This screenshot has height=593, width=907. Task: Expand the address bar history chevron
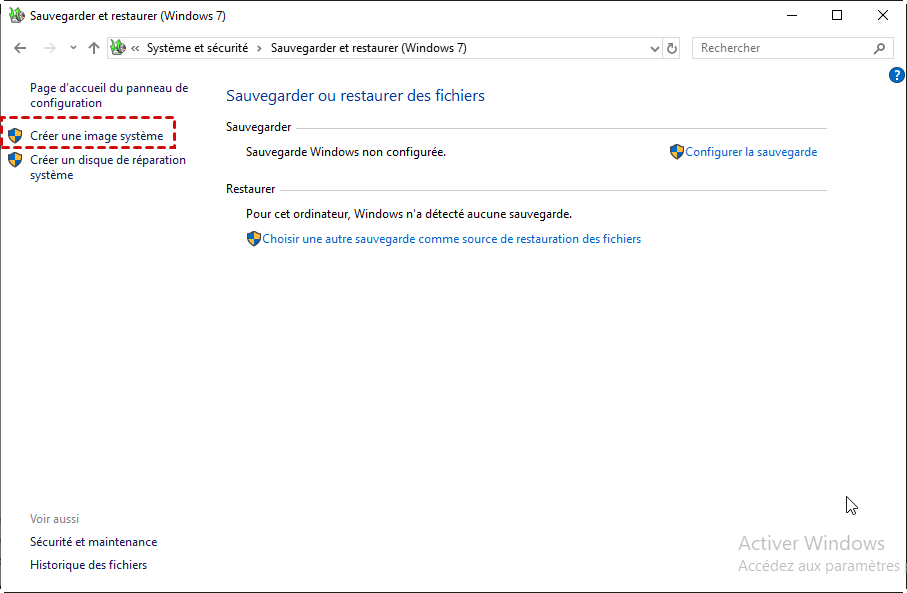654,49
